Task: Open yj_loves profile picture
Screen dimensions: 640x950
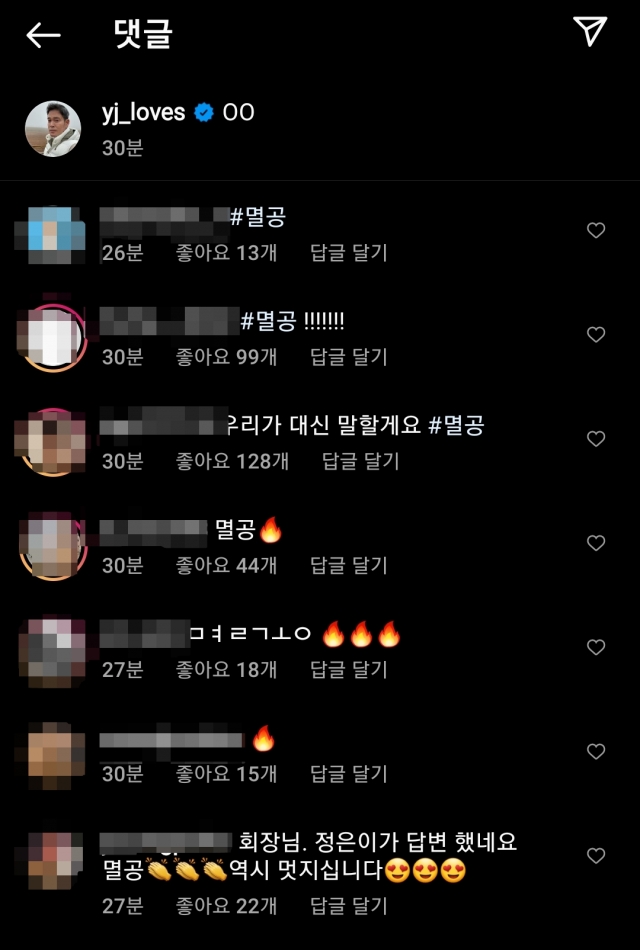Action: 53,128
